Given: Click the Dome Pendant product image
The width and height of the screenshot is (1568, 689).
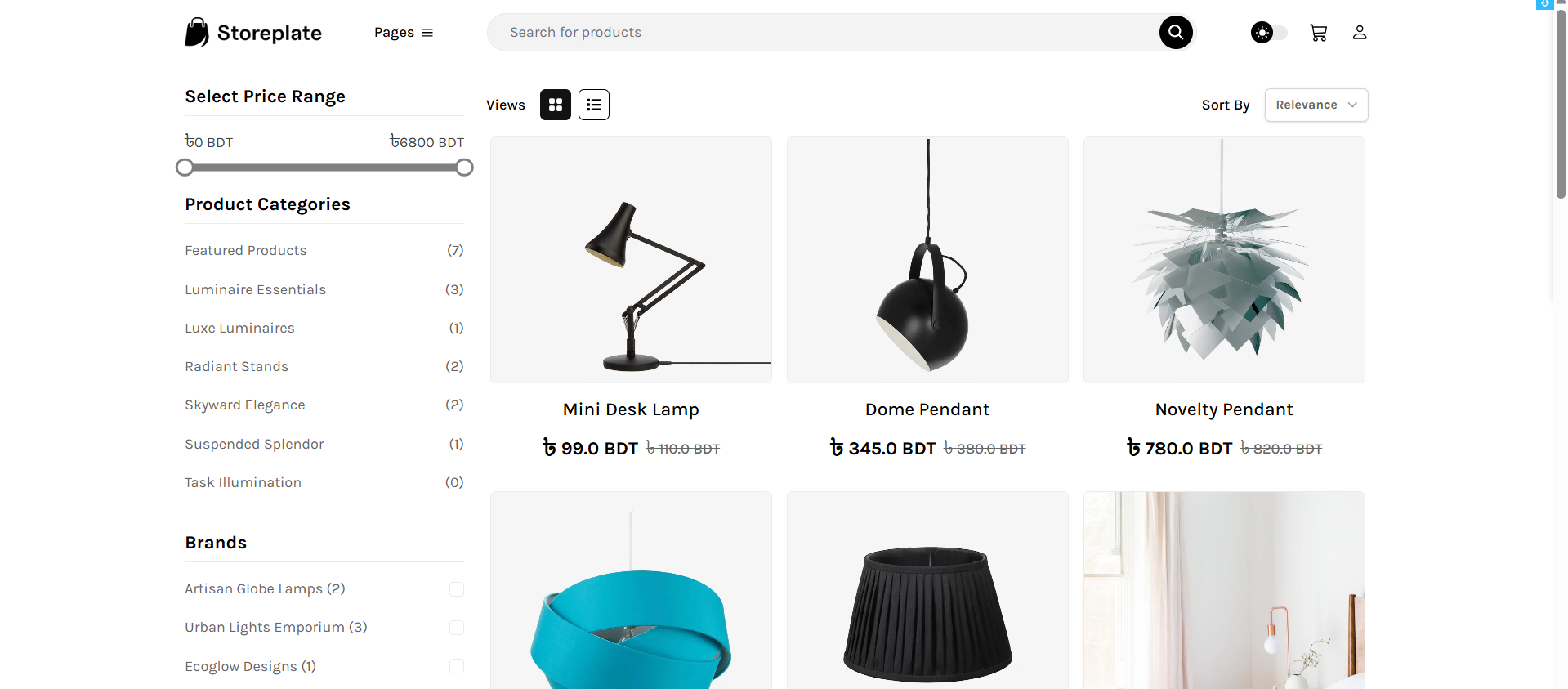Looking at the screenshot, I should click(927, 260).
